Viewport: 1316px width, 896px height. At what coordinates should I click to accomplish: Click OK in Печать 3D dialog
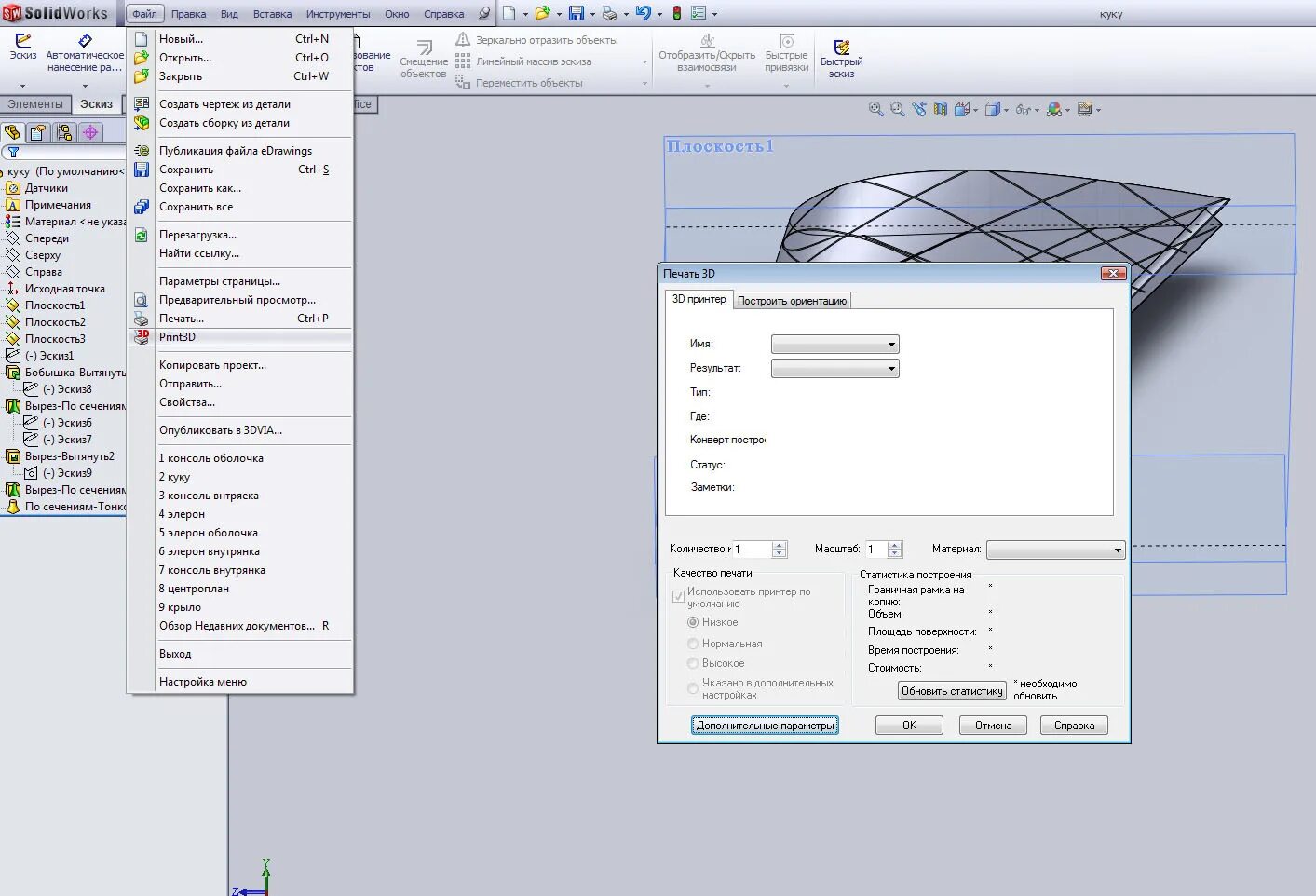point(909,726)
